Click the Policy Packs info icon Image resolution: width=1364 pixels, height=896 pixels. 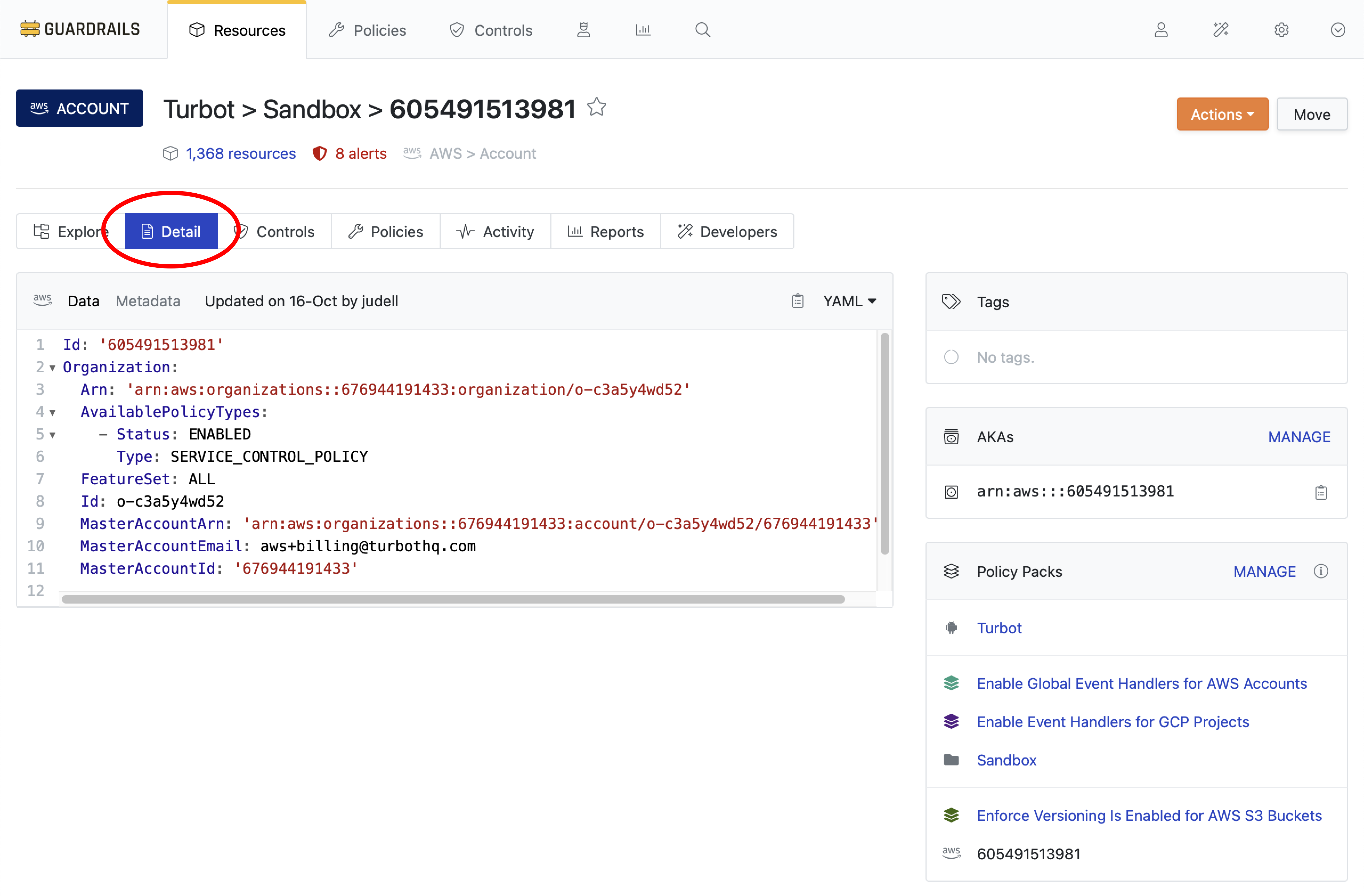coord(1322,571)
